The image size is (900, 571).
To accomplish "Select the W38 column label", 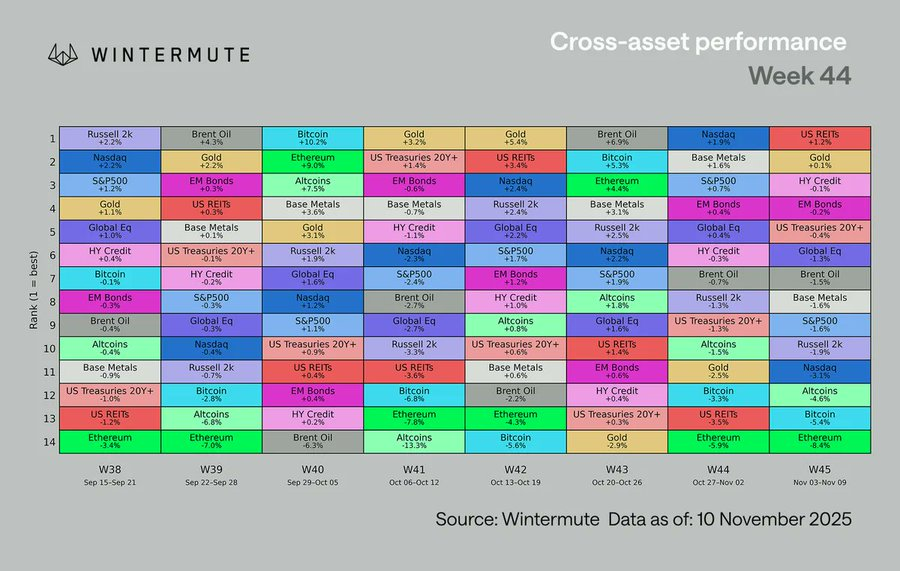I will [109, 467].
